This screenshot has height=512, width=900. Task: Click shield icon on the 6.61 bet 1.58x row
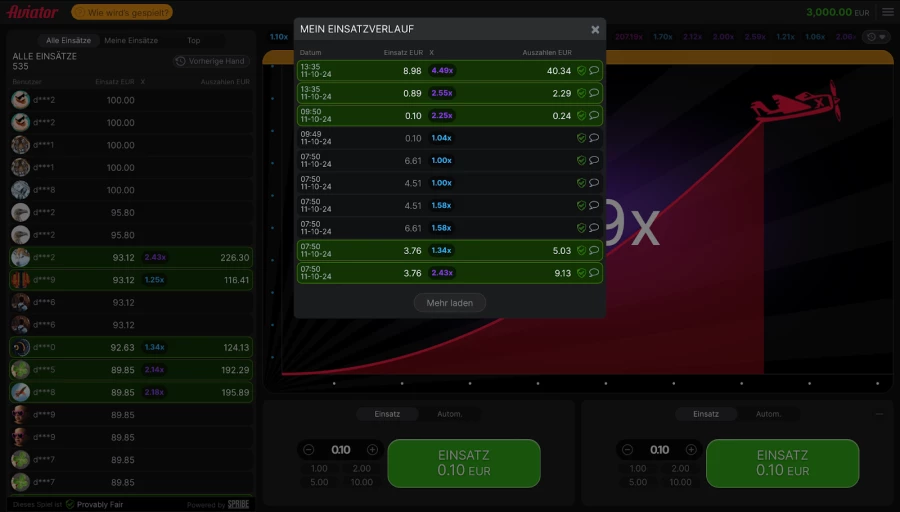coord(581,228)
